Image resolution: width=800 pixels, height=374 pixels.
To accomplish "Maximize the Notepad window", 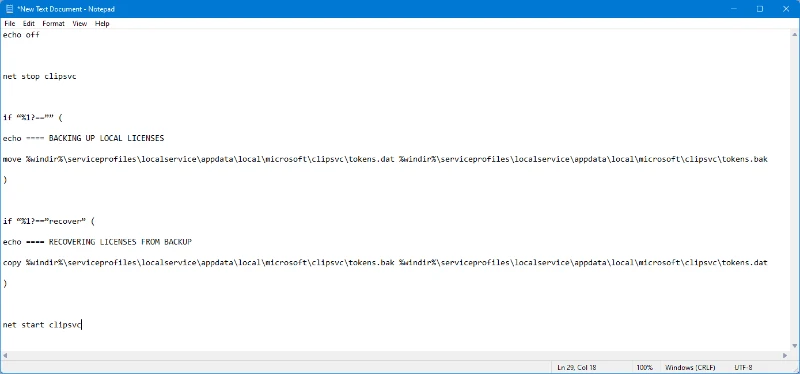I will (x=760, y=9).
